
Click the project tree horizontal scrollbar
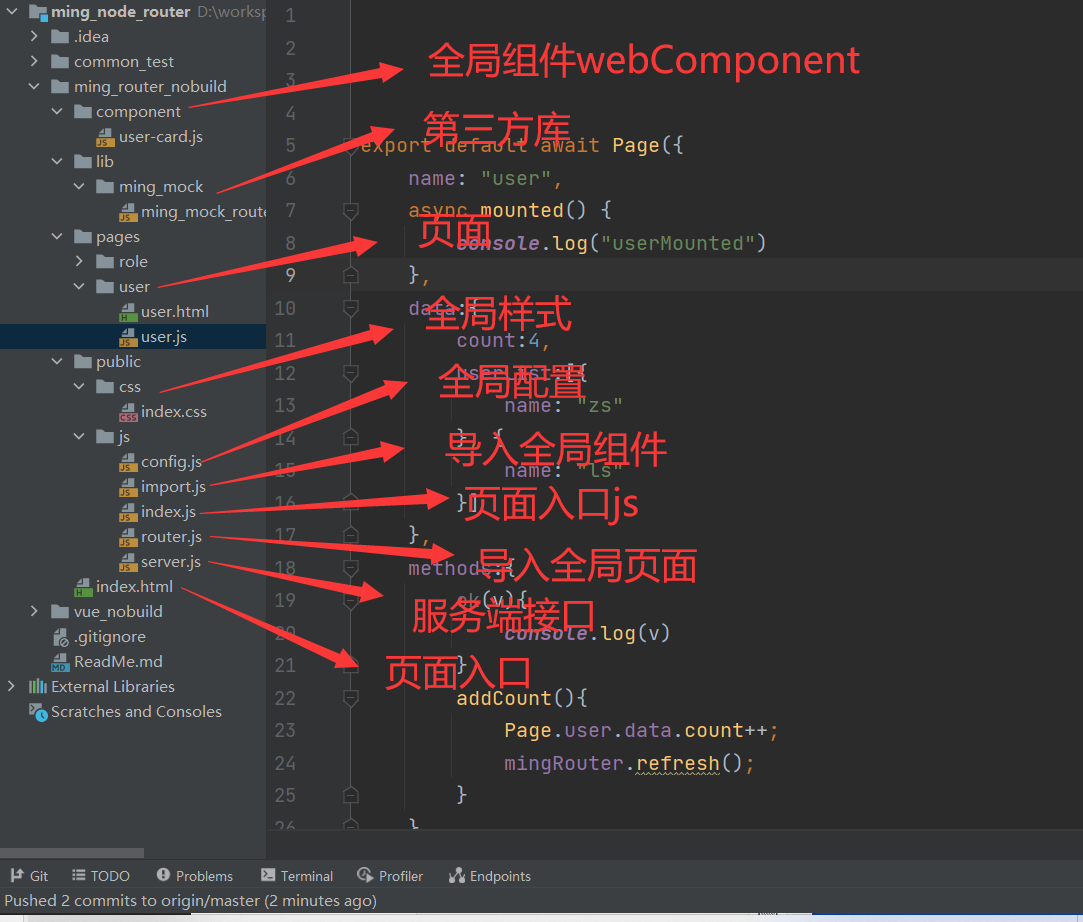(x=72, y=852)
